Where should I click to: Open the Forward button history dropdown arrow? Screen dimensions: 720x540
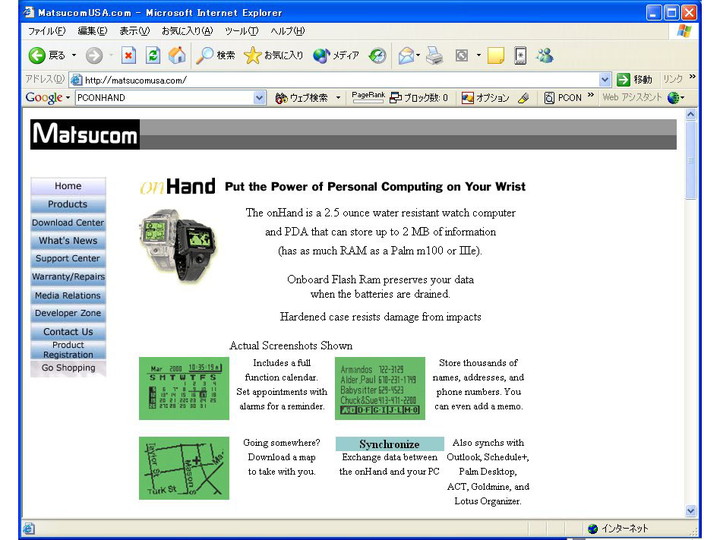111,56
